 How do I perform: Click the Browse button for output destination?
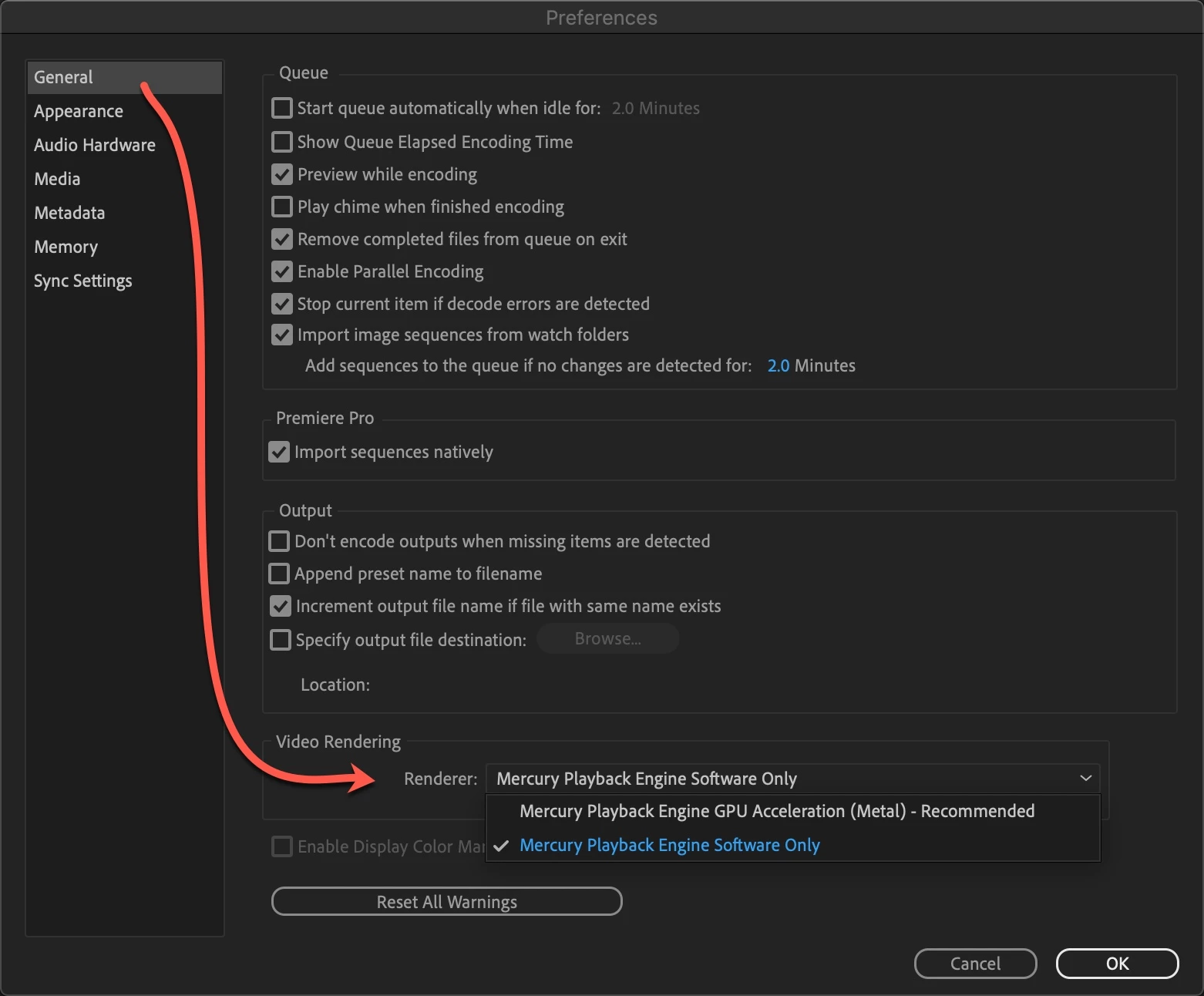coord(607,639)
